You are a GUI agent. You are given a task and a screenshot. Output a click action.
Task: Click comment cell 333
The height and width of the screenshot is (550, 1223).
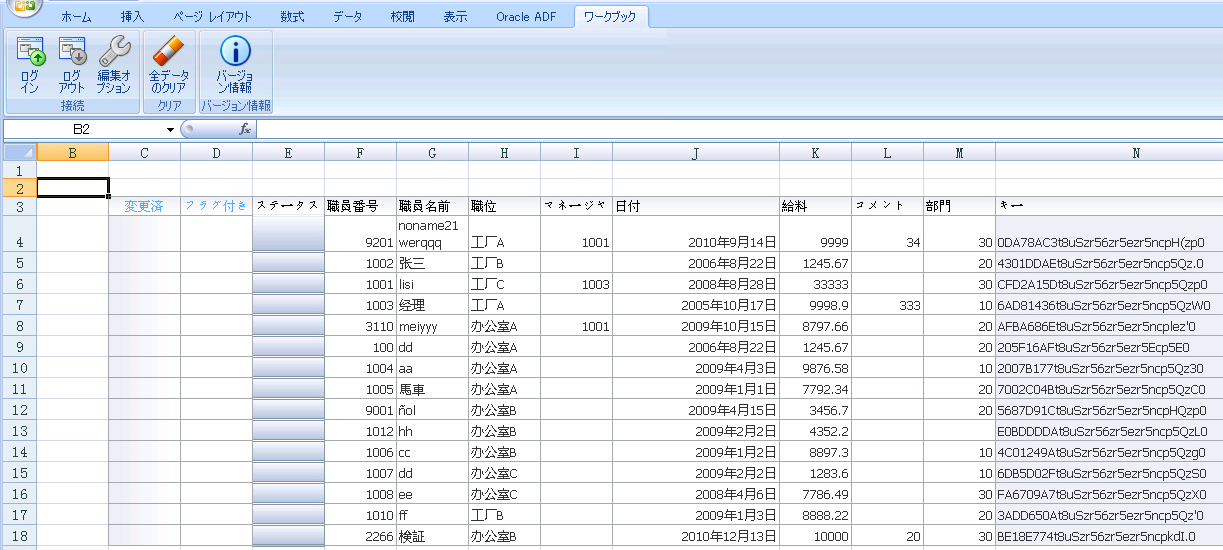pyautogui.click(x=888, y=305)
